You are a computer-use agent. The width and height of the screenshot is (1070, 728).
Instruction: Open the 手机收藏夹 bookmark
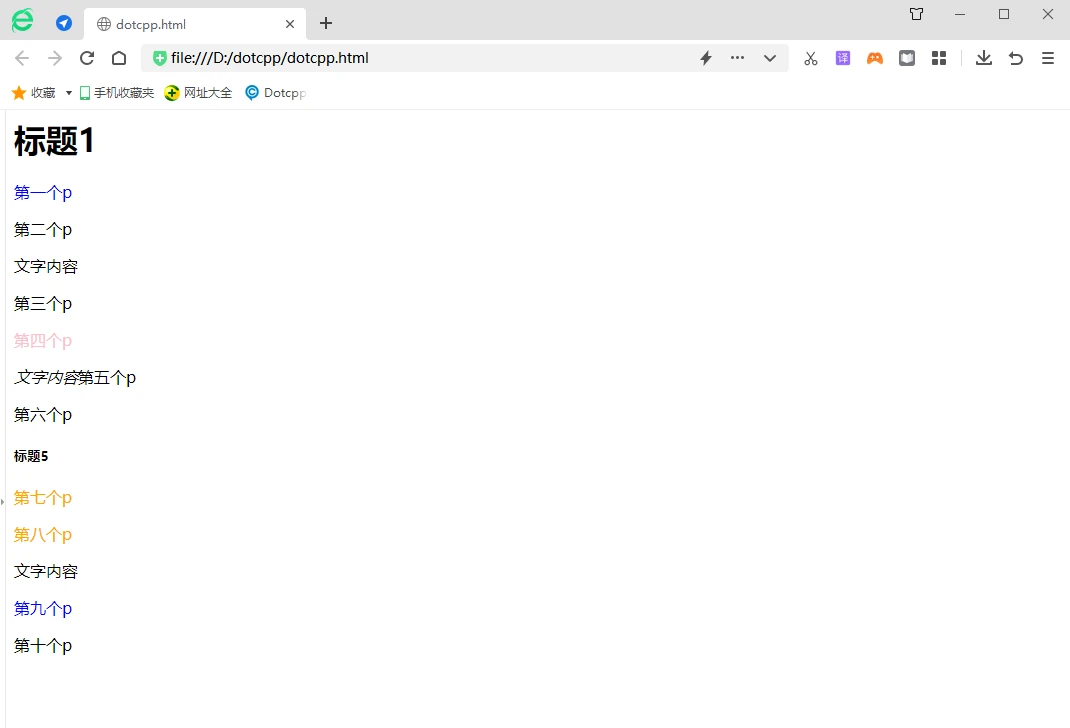[117, 93]
